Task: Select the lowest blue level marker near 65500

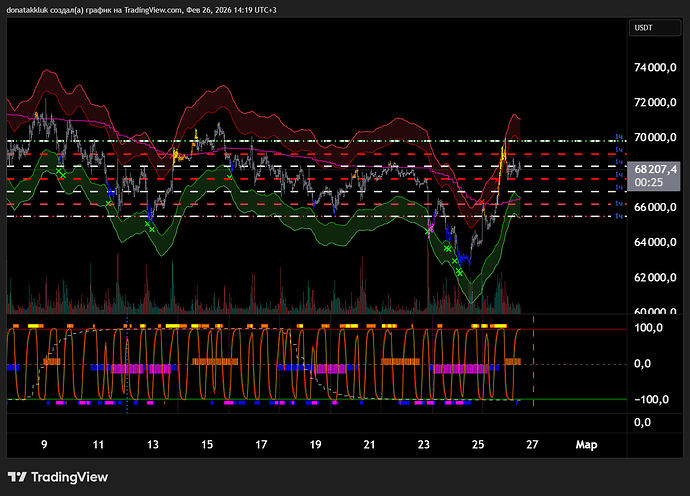Action: [619, 215]
